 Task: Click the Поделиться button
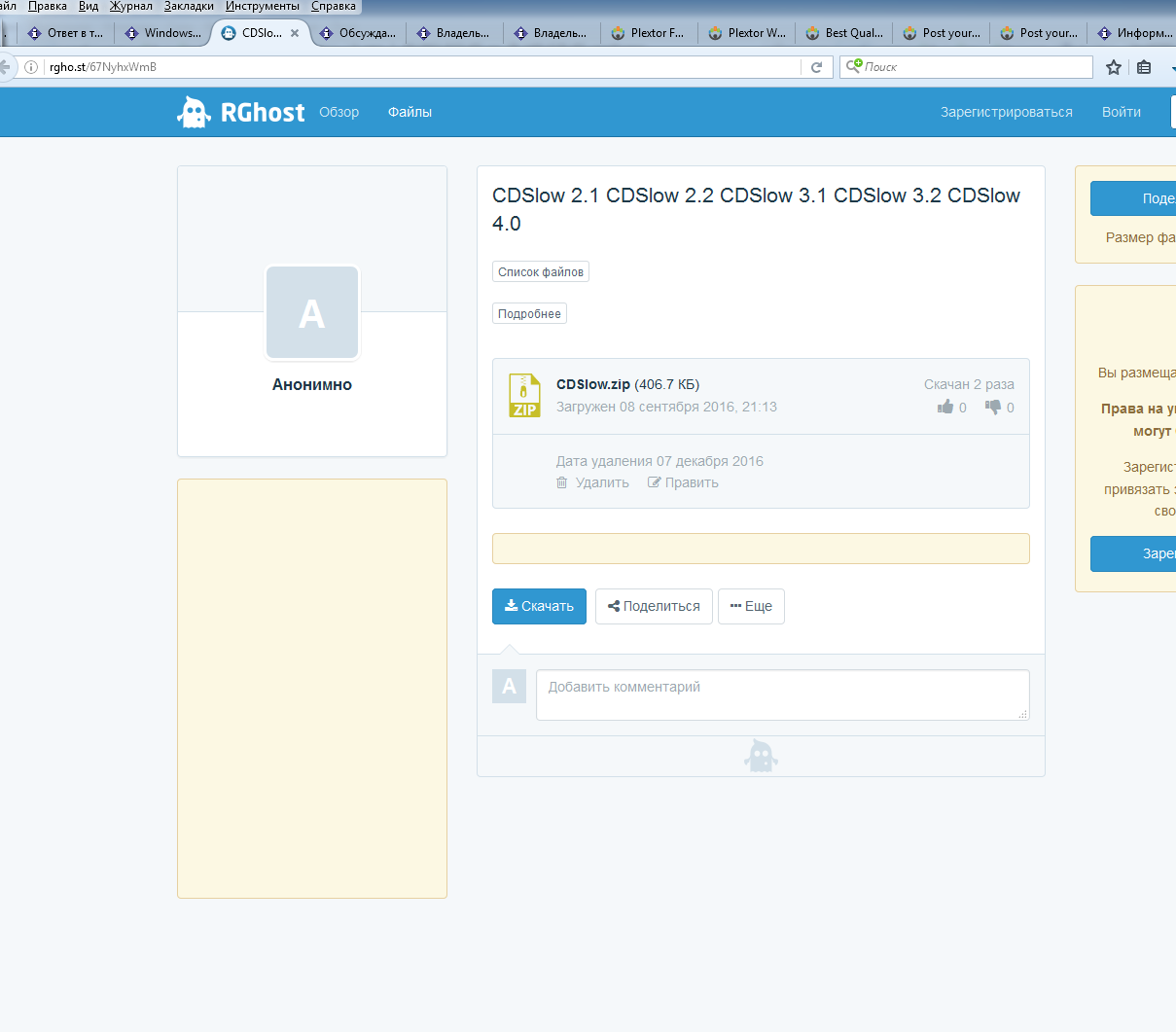(x=654, y=606)
